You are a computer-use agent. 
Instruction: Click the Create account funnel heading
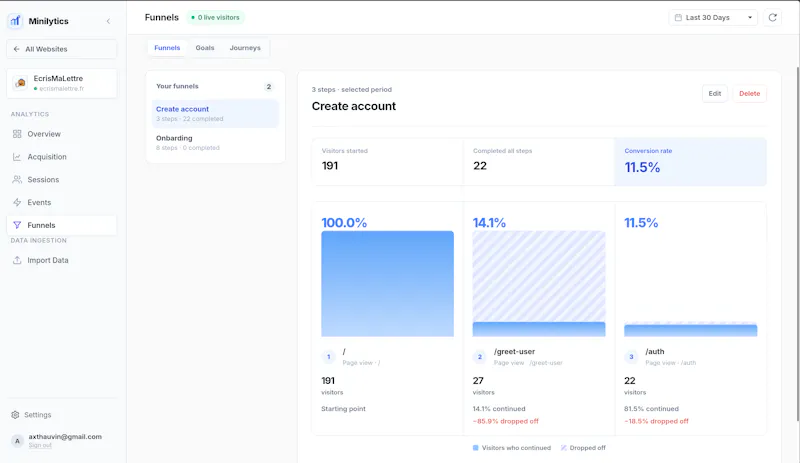354,106
